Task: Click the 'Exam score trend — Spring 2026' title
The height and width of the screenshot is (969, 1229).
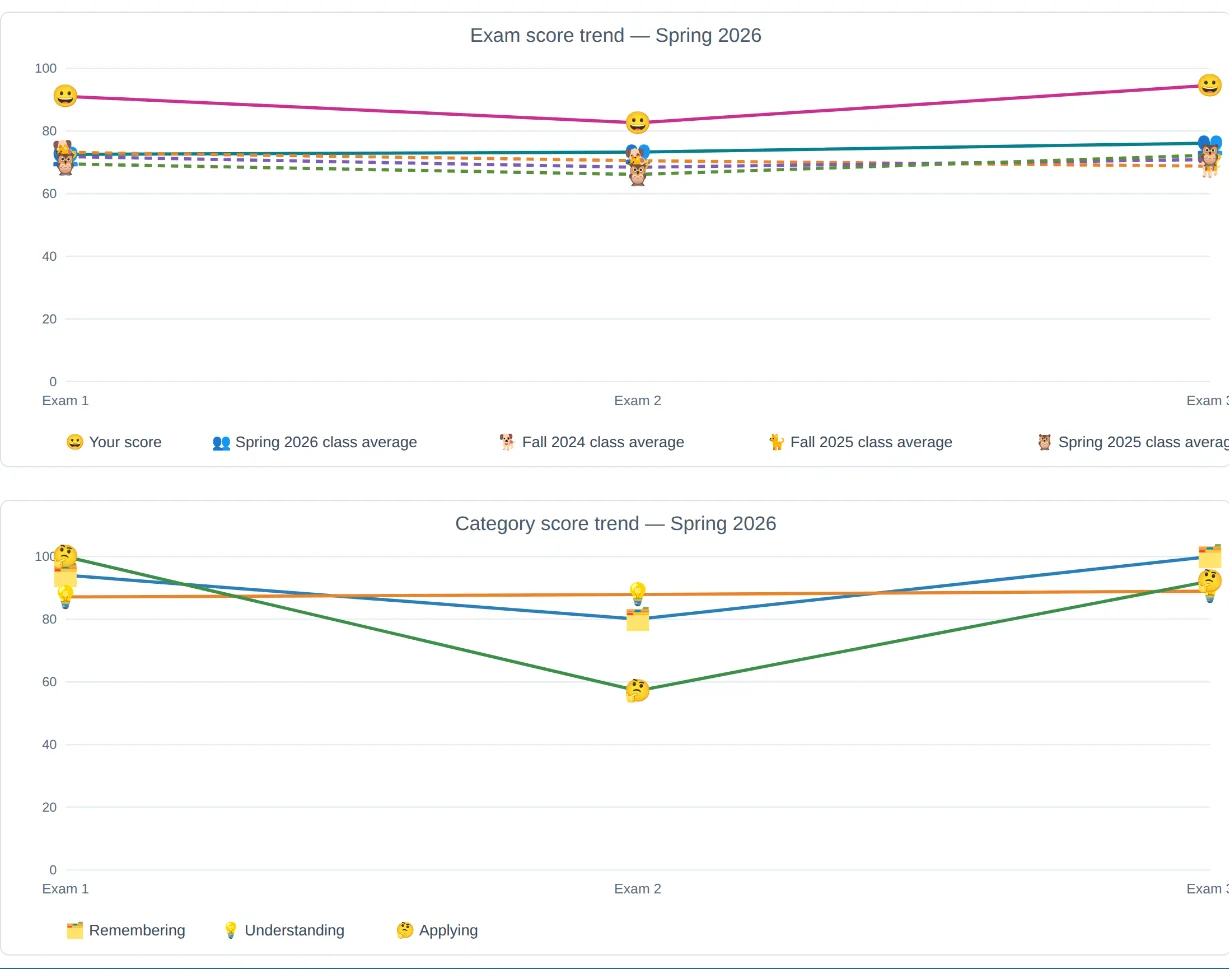Action: pos(616,36)
